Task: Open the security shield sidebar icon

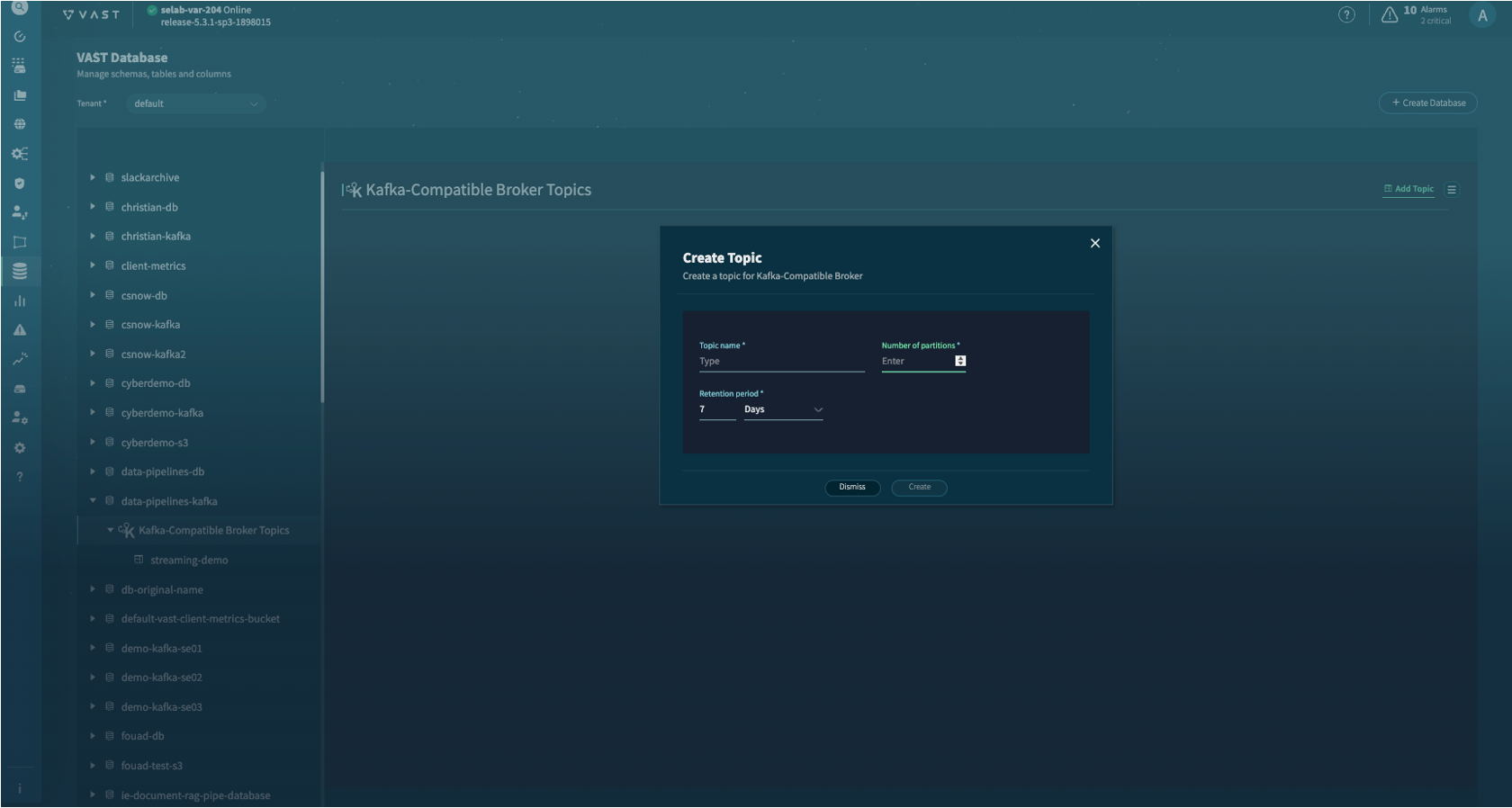Action: coord(20,184)
